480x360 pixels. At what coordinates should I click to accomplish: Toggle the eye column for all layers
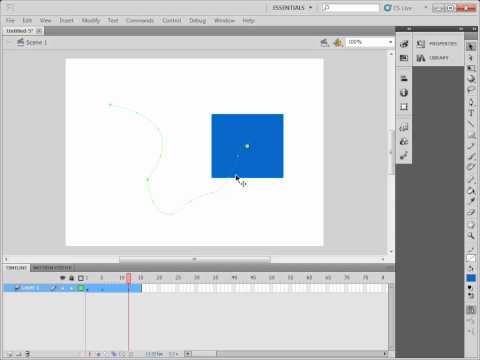point(63,278)
